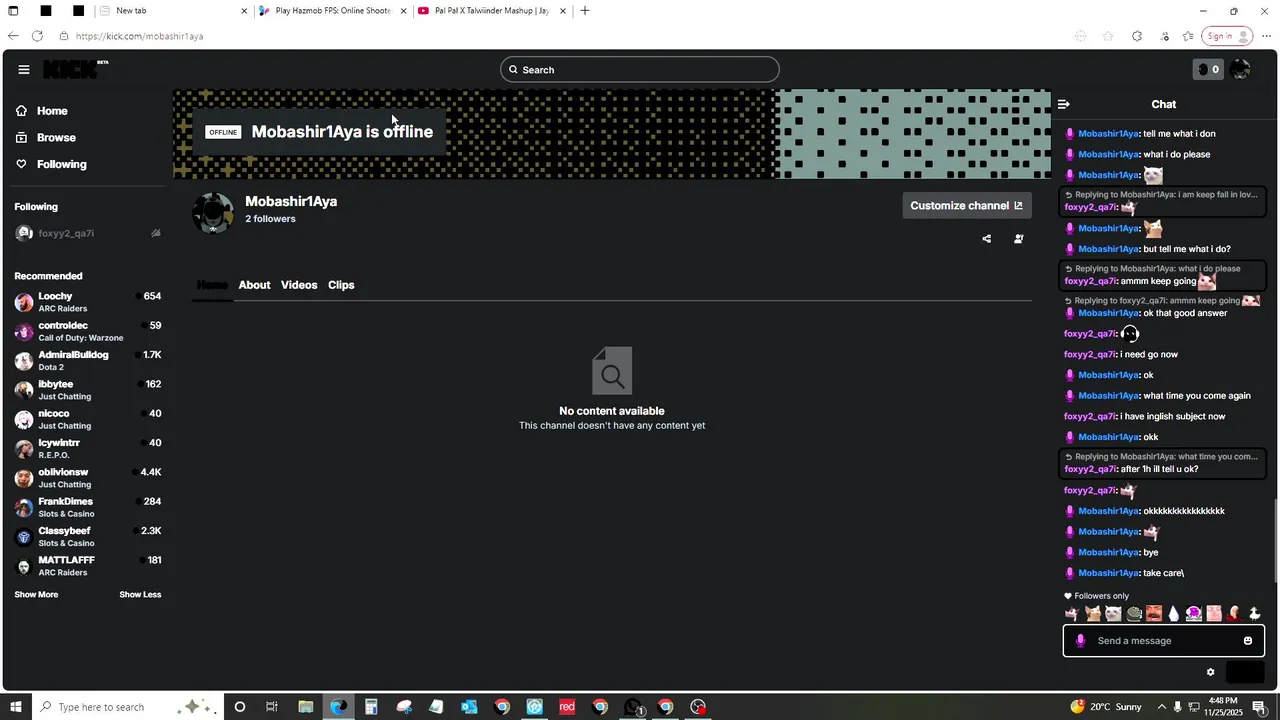Insert the green turtle emote
Screen dimensions: 1280x720
pos(1134,613)
